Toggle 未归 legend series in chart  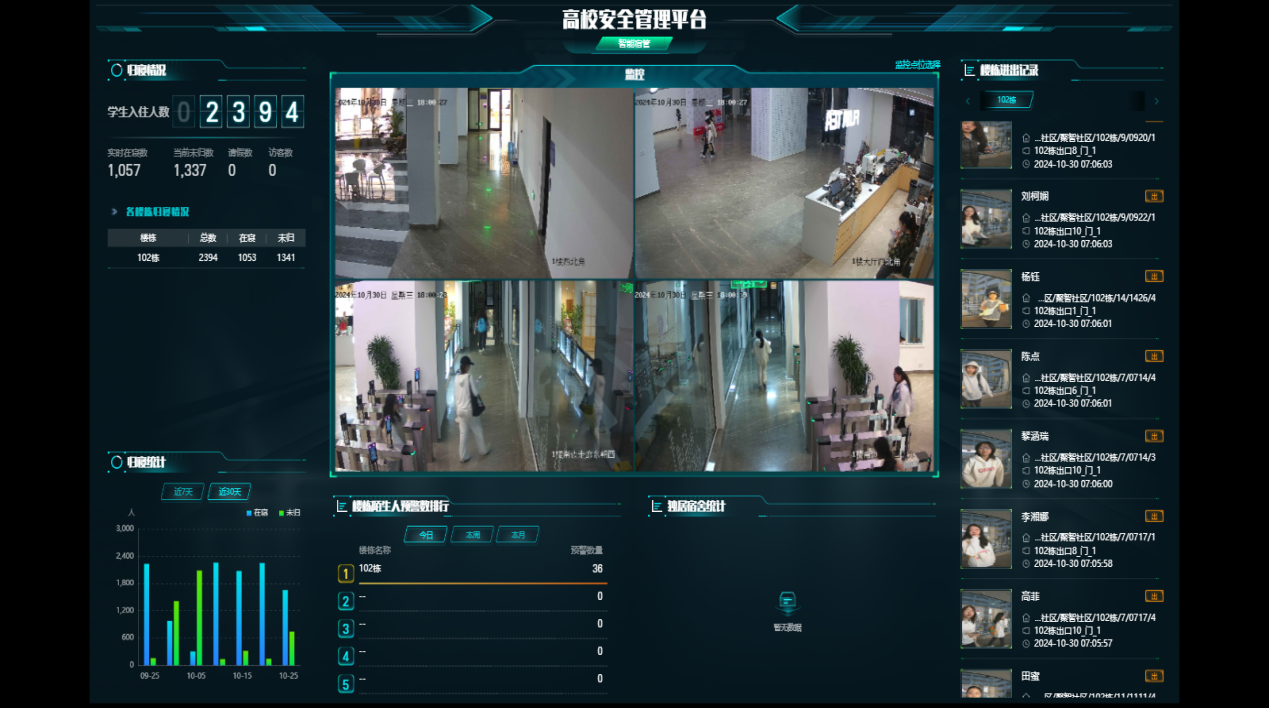(290, 512)
